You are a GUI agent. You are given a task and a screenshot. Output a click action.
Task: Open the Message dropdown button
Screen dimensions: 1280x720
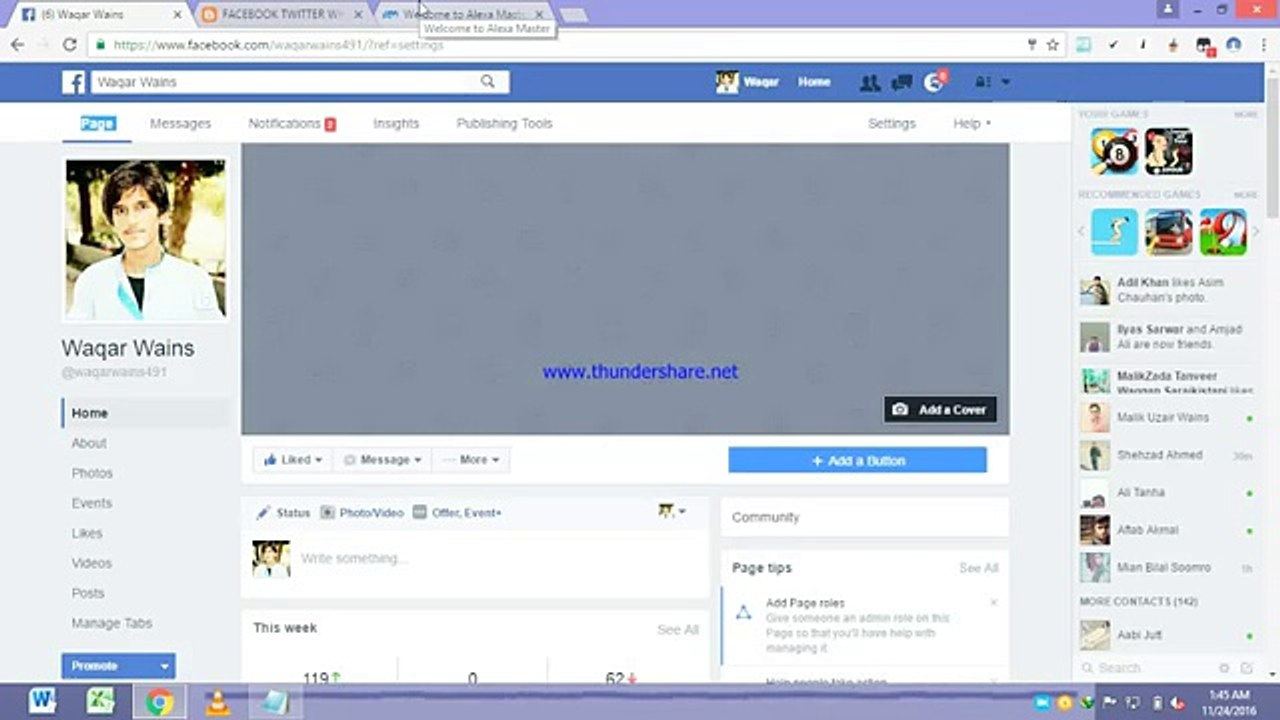tap(383, 460)
